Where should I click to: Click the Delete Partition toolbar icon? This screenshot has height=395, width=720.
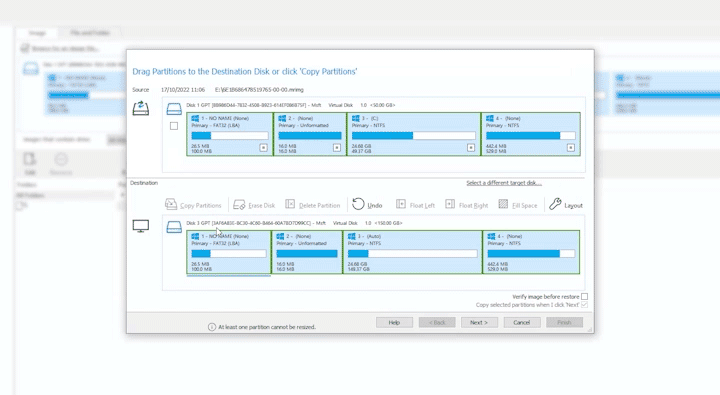[290, 204]
